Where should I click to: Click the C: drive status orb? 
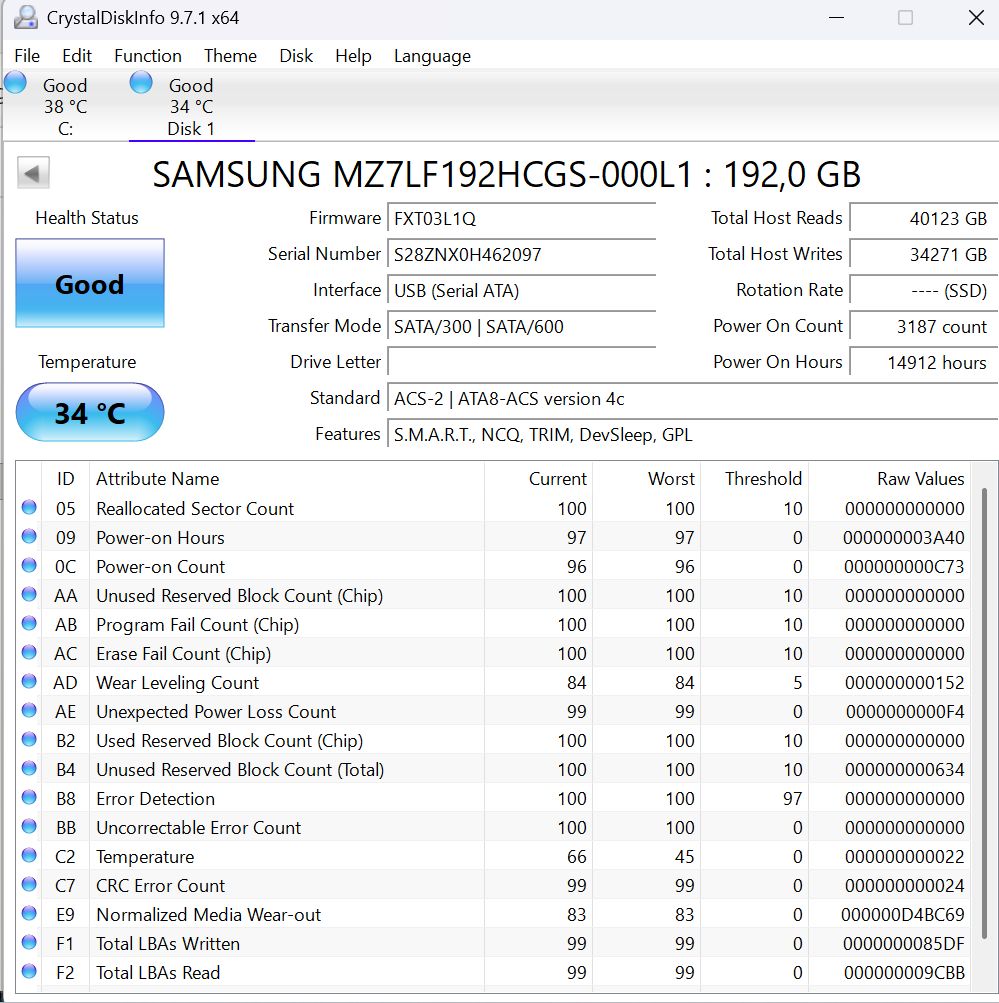(x=15, y=83)
